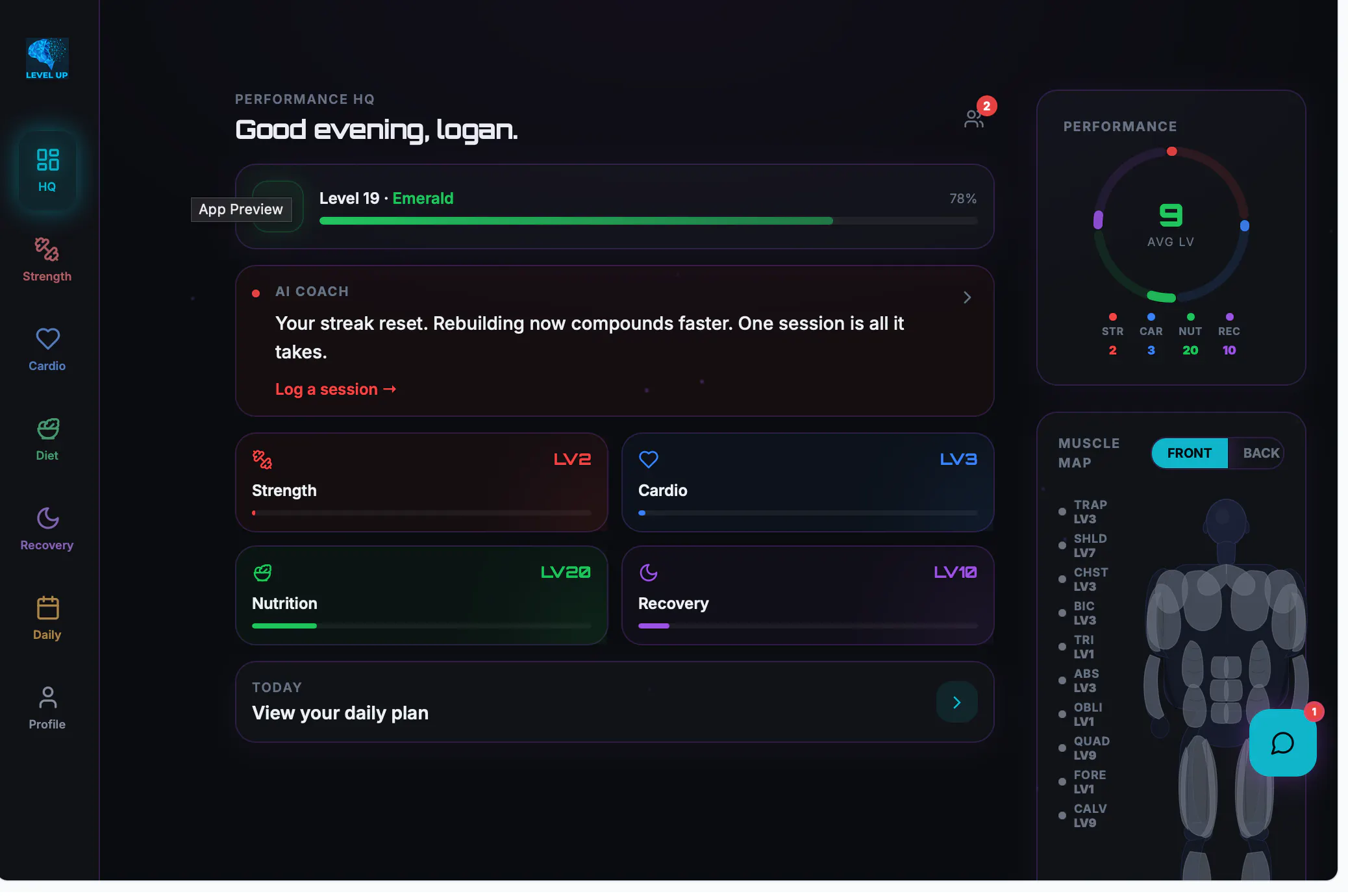
Task: Click the Log a session link
Action: coord(336,390)
